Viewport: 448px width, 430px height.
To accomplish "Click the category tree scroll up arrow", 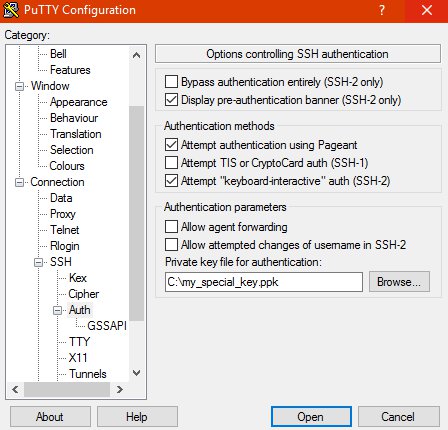I will (x=136, y=55).
